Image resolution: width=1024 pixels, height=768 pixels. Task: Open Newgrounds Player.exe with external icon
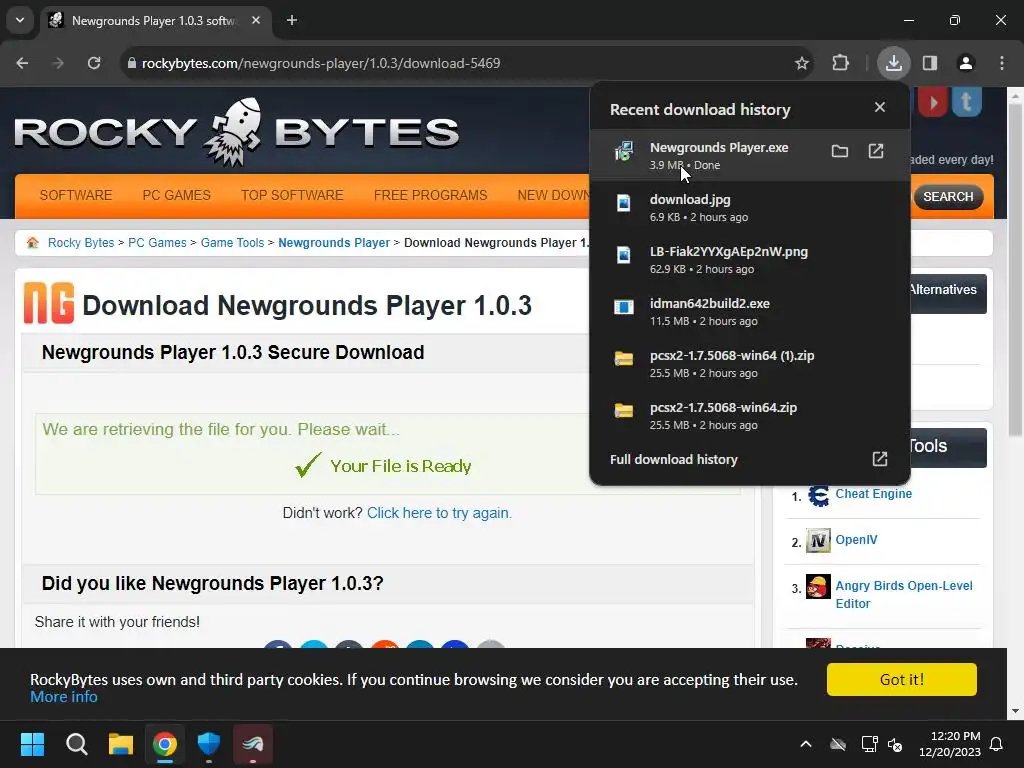click(876, 152)
